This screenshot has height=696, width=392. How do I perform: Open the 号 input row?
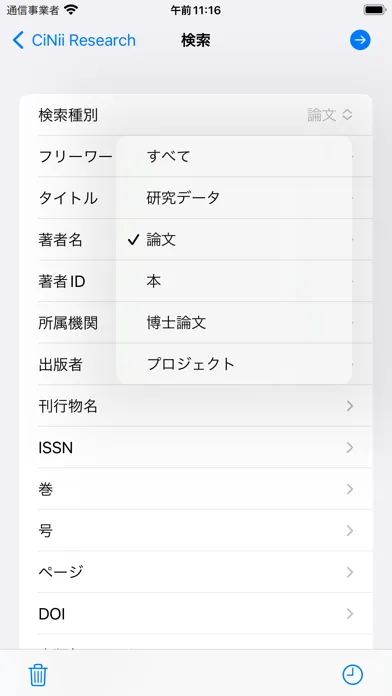click(x=196, y=530)
